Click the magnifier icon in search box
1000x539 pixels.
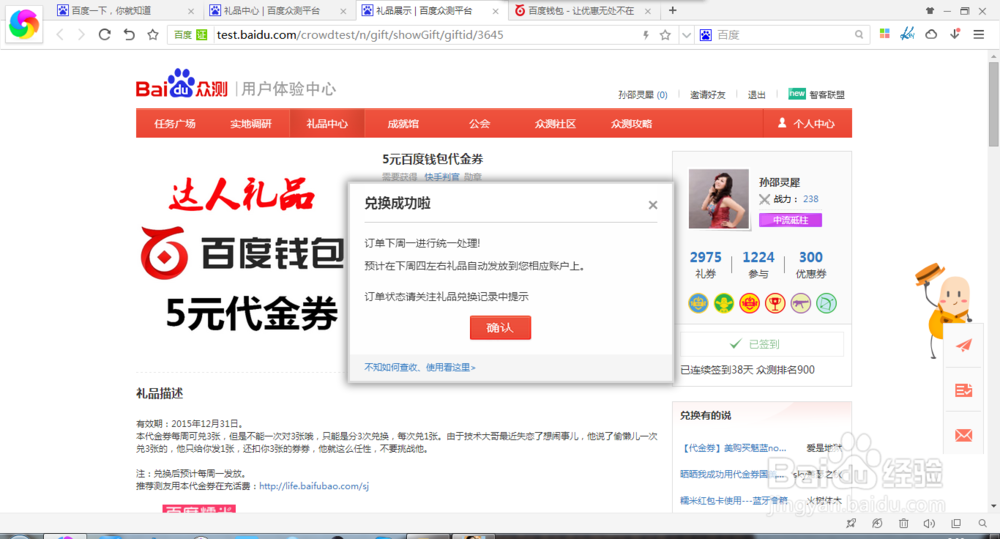(859, 35)
